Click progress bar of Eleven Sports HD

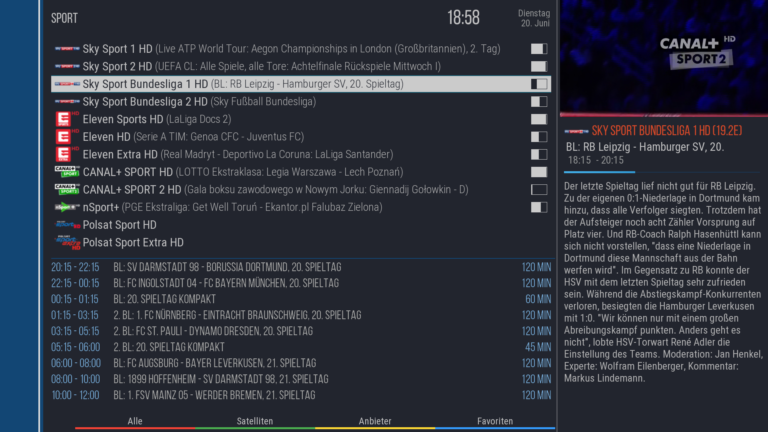(x=539, y=120)
